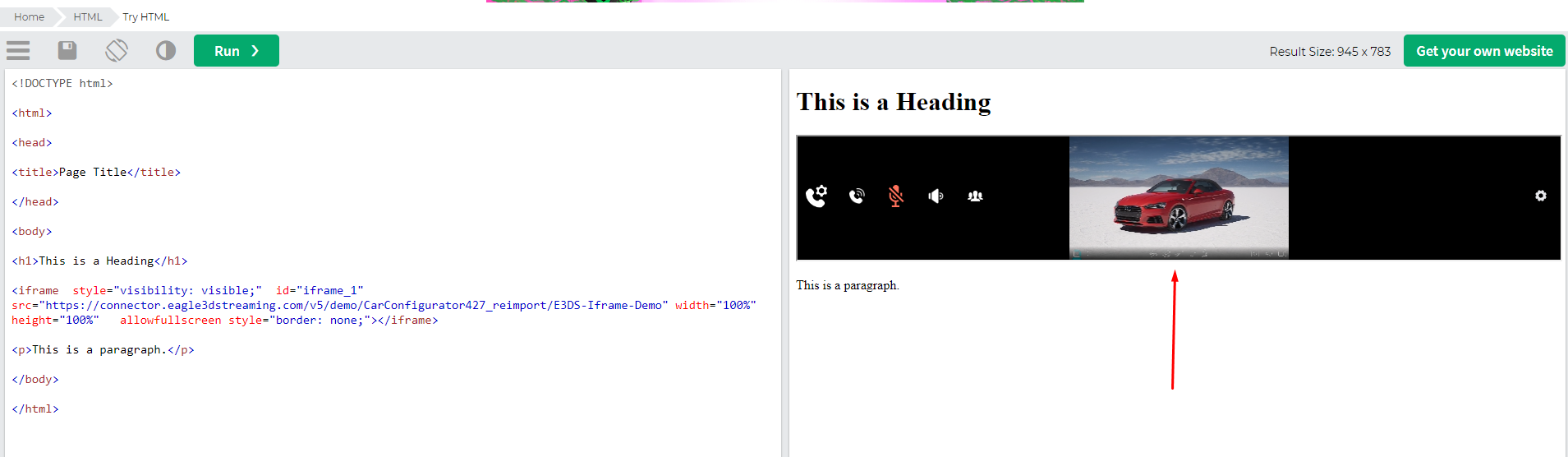Image resolution: width=1568 pixels, height=457 pixels.
Task: Open the participants group icon
Action: click(x=975, y=196)
